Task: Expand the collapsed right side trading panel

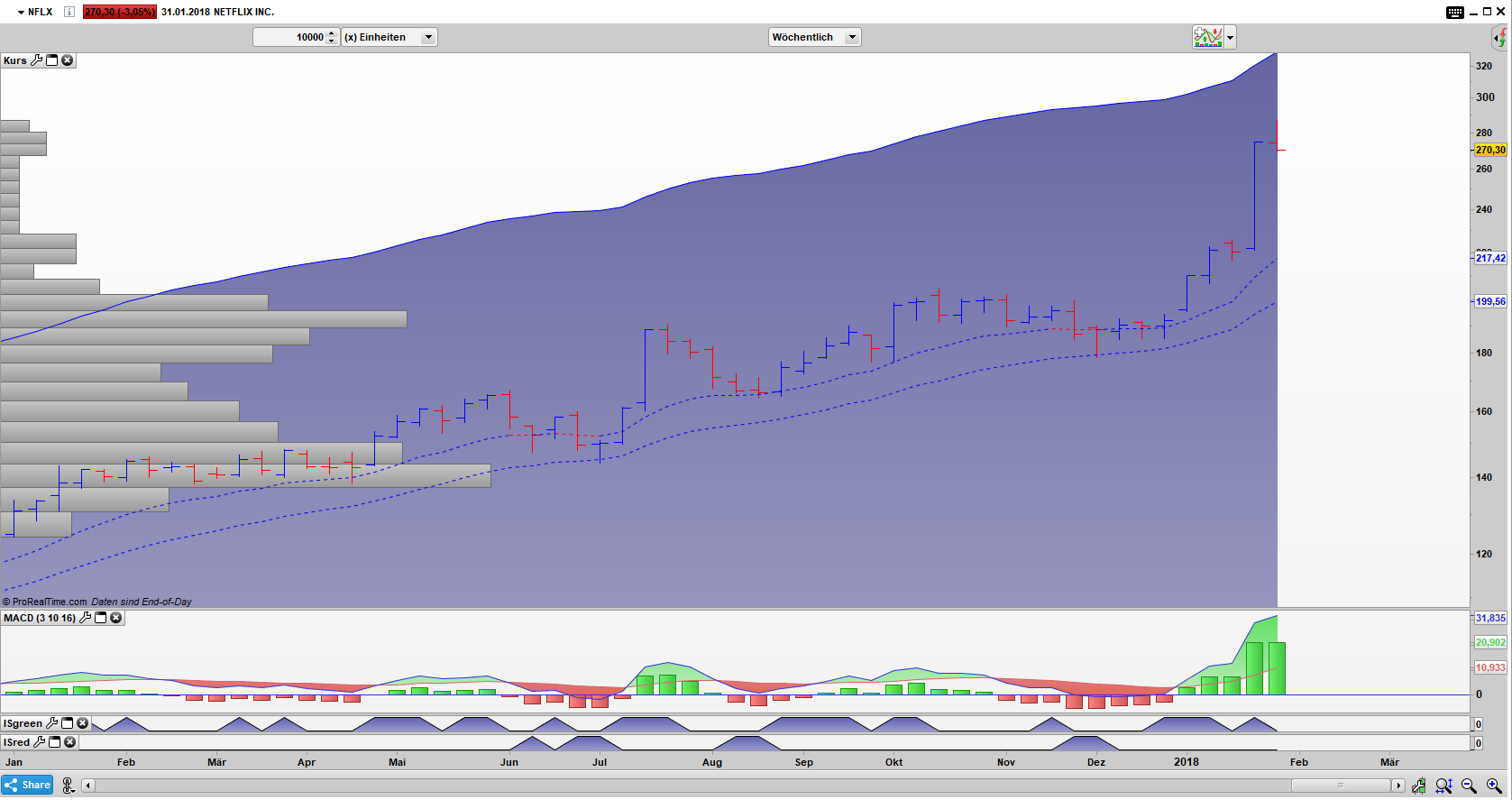Action: (x=1499, y=37)
